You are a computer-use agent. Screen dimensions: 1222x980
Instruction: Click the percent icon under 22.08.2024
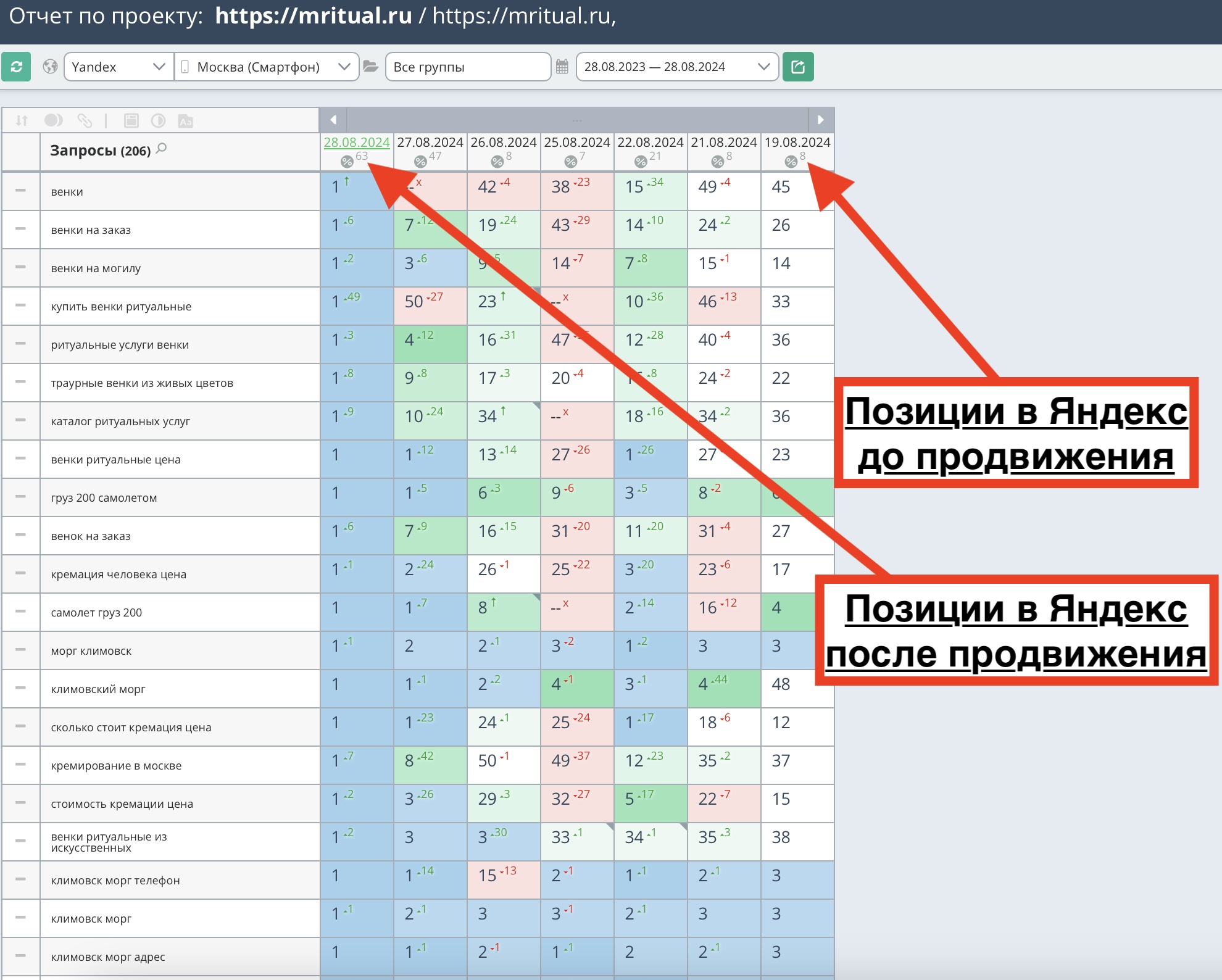point(641,162)
